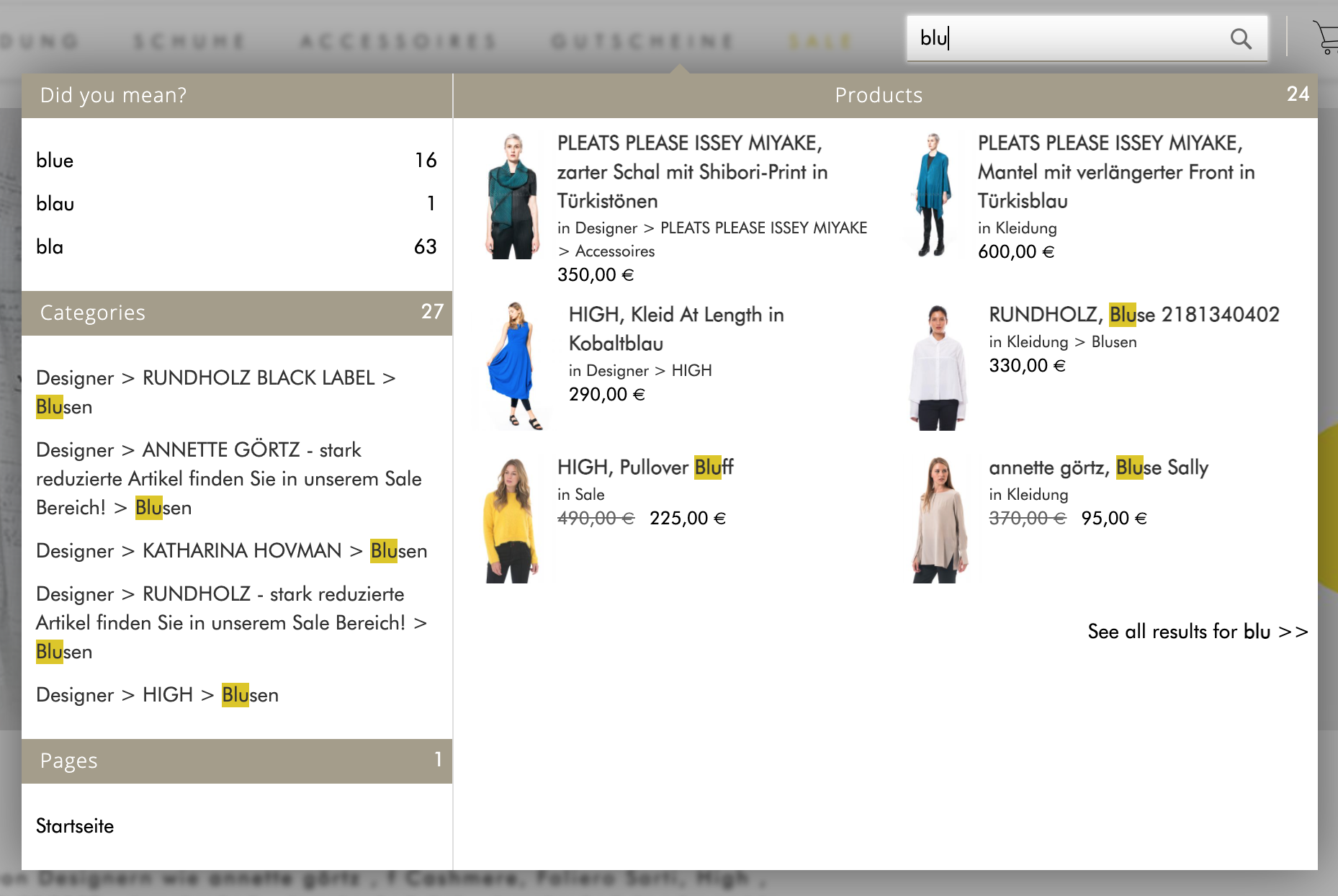Screen dimensions: 1338x896
Task: Open ANNETTE GÖRTZ sale Blusen category
Action: (x=229, y=478)
